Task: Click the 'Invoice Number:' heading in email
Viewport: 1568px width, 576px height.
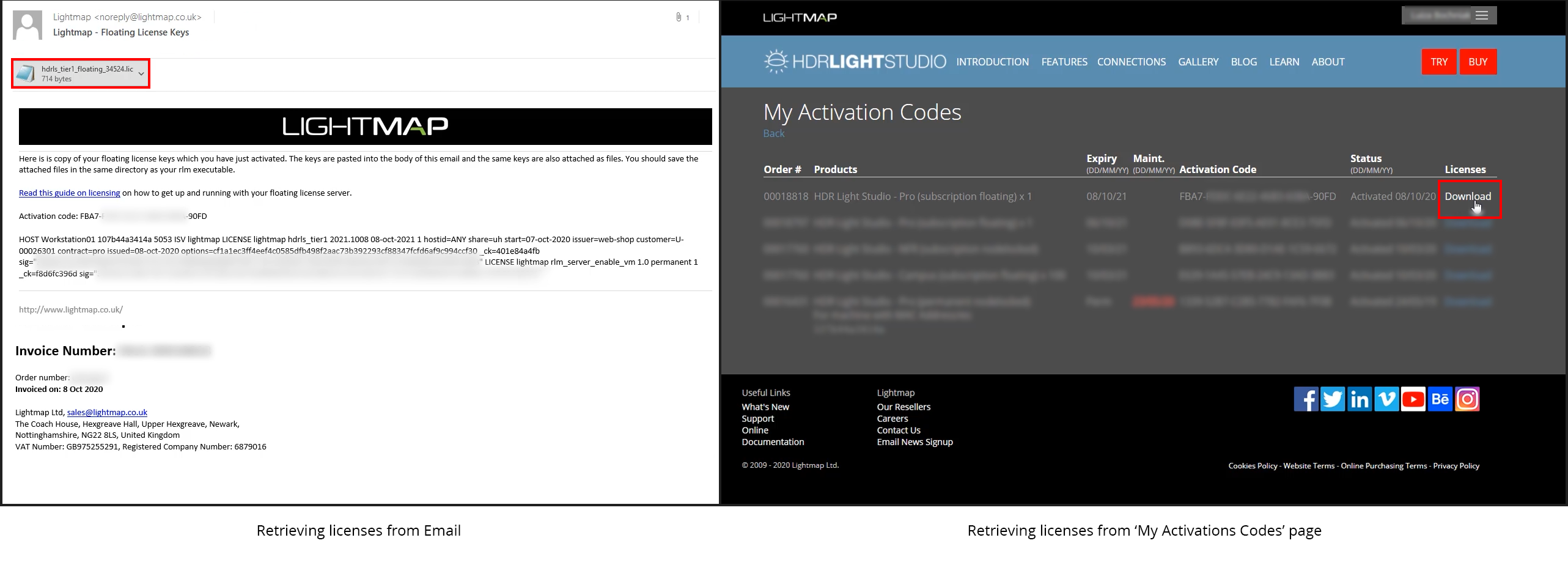Action: [x=65, y=351]
